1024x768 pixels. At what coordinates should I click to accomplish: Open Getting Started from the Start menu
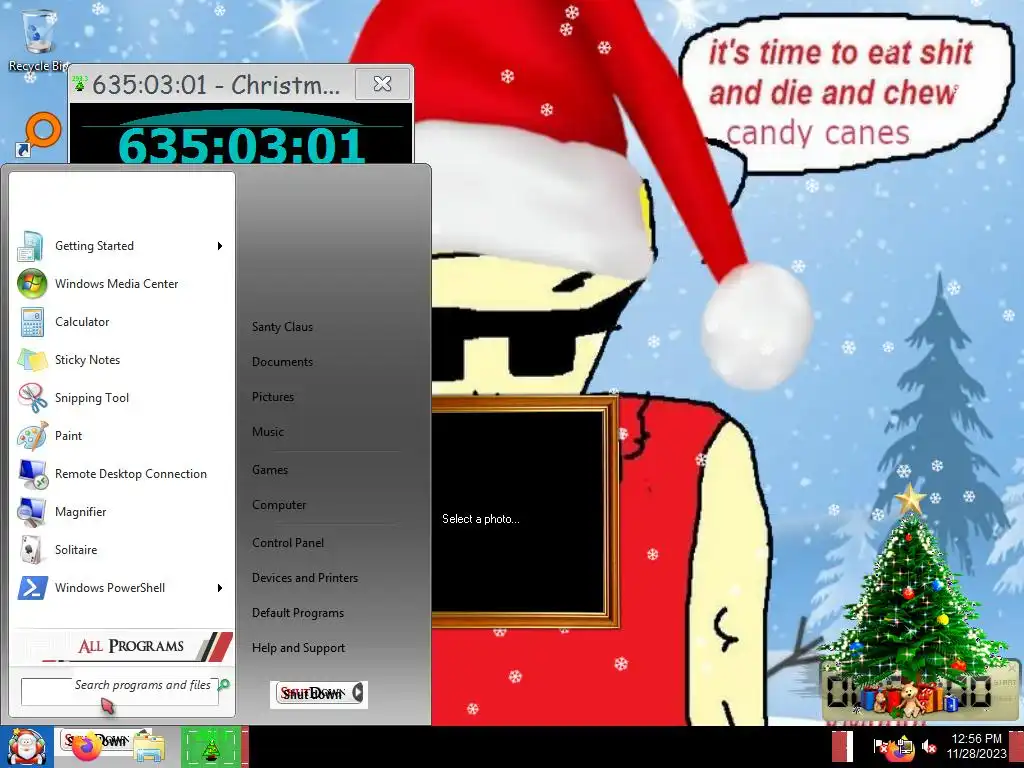pos(121,246)
